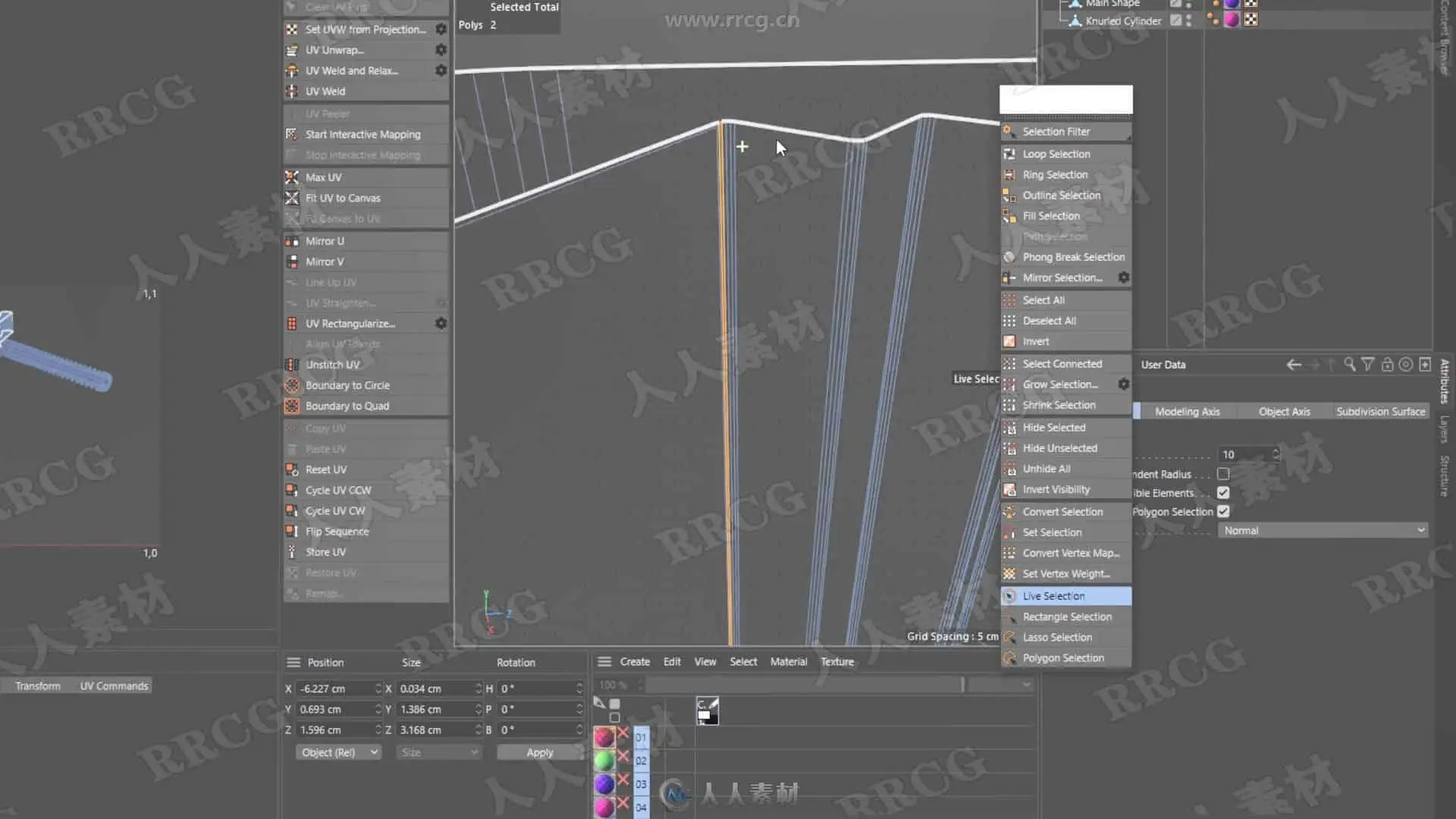Screen dimensions: 1456x819
Task: Click the filter funnel icon in Attributes
Action: [x=1368, y=365]
